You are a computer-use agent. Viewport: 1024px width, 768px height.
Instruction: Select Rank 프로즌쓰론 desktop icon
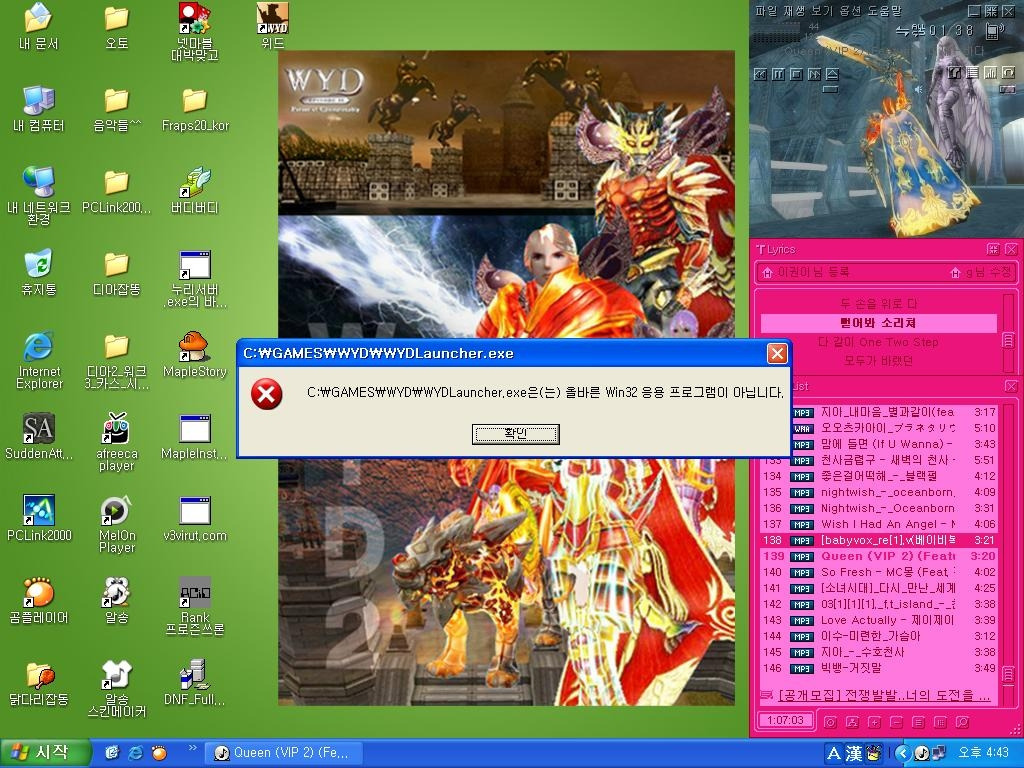pos(194,607)
